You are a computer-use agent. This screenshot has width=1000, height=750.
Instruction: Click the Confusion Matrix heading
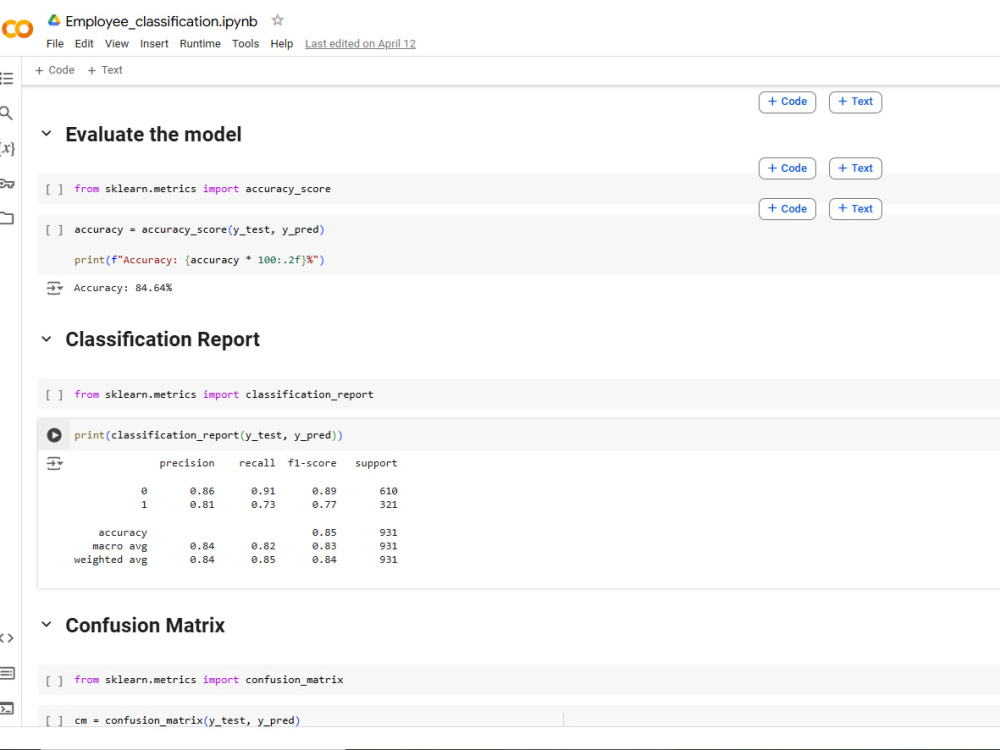[145, 625]
